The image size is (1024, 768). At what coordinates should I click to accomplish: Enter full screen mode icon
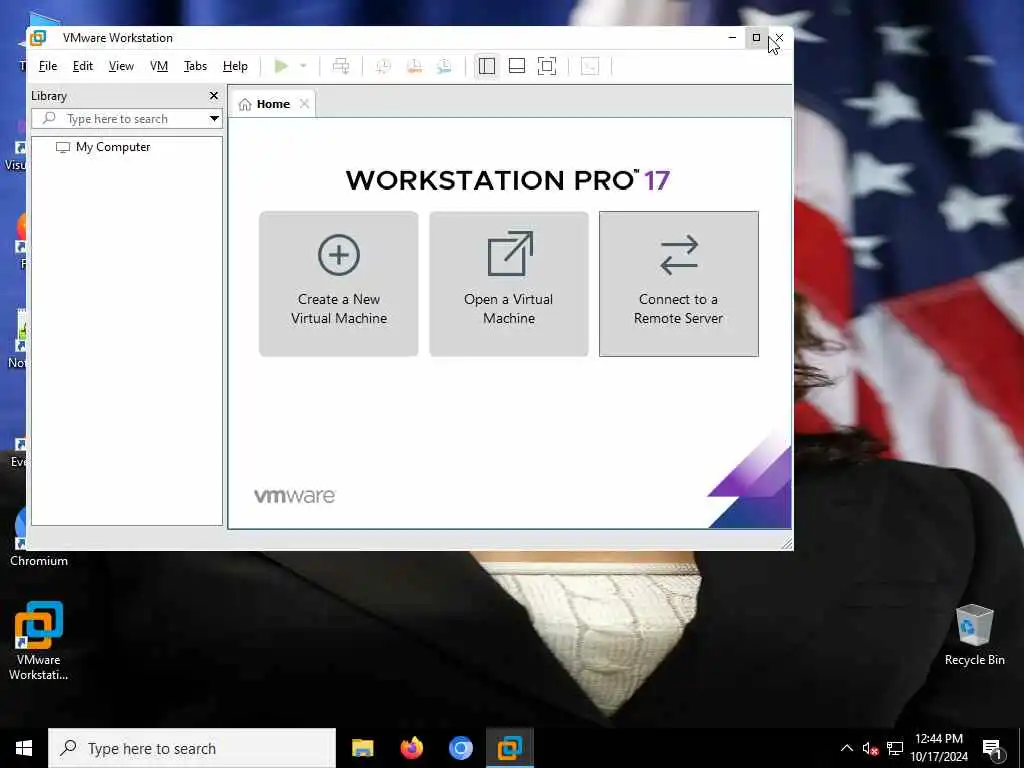(x=547, y=66)
